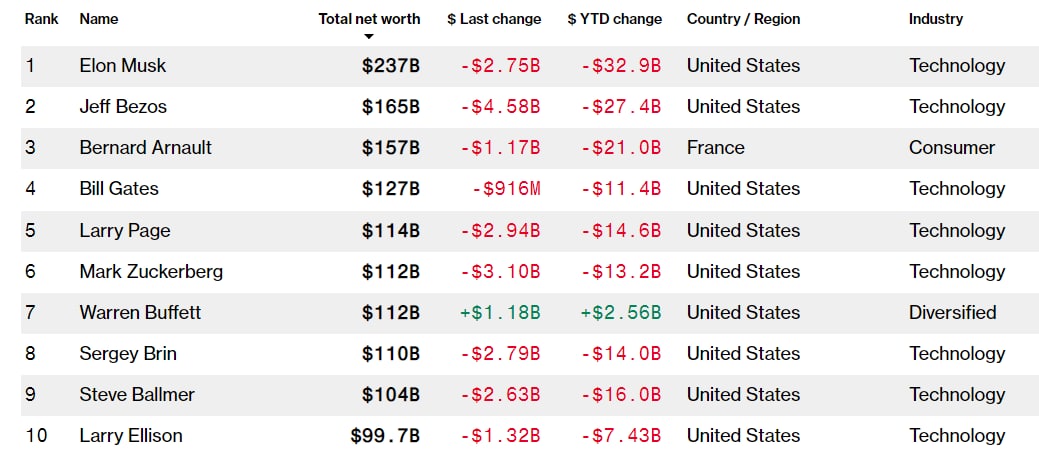Open Mark Zuckerberg's profile

[x=151, y=272]
